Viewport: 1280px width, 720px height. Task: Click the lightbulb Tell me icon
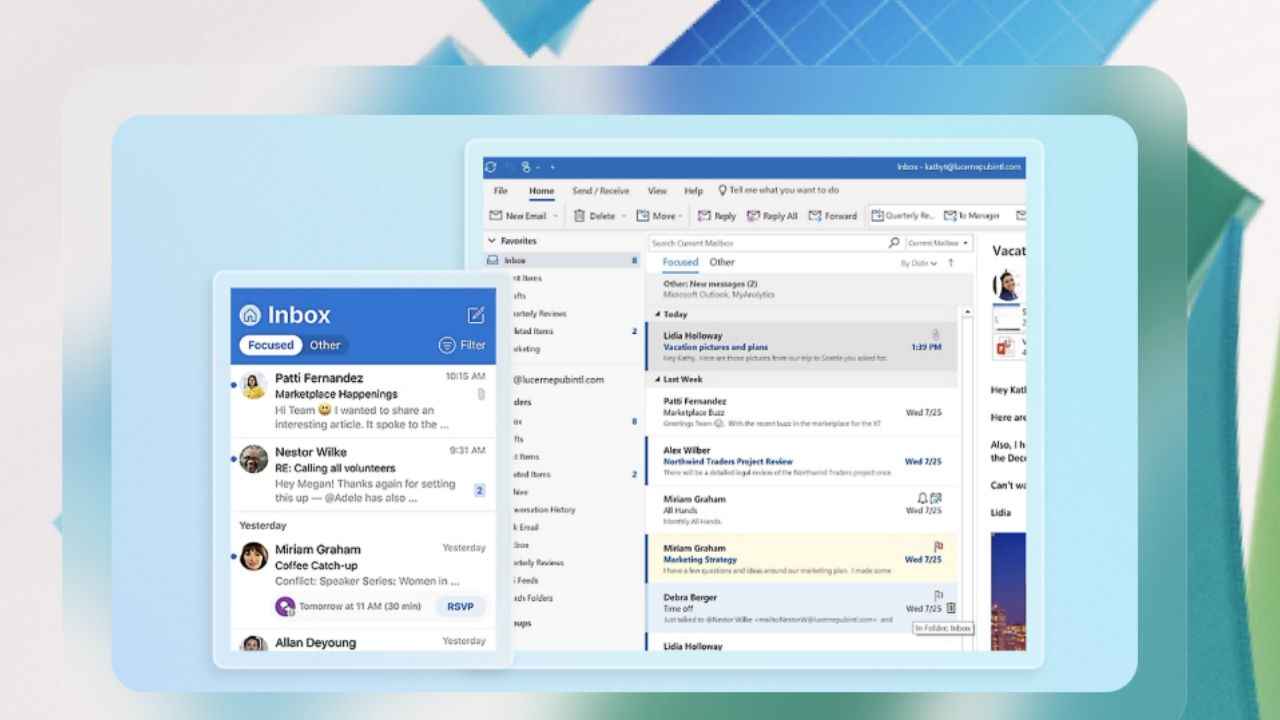tap(722, 190)
